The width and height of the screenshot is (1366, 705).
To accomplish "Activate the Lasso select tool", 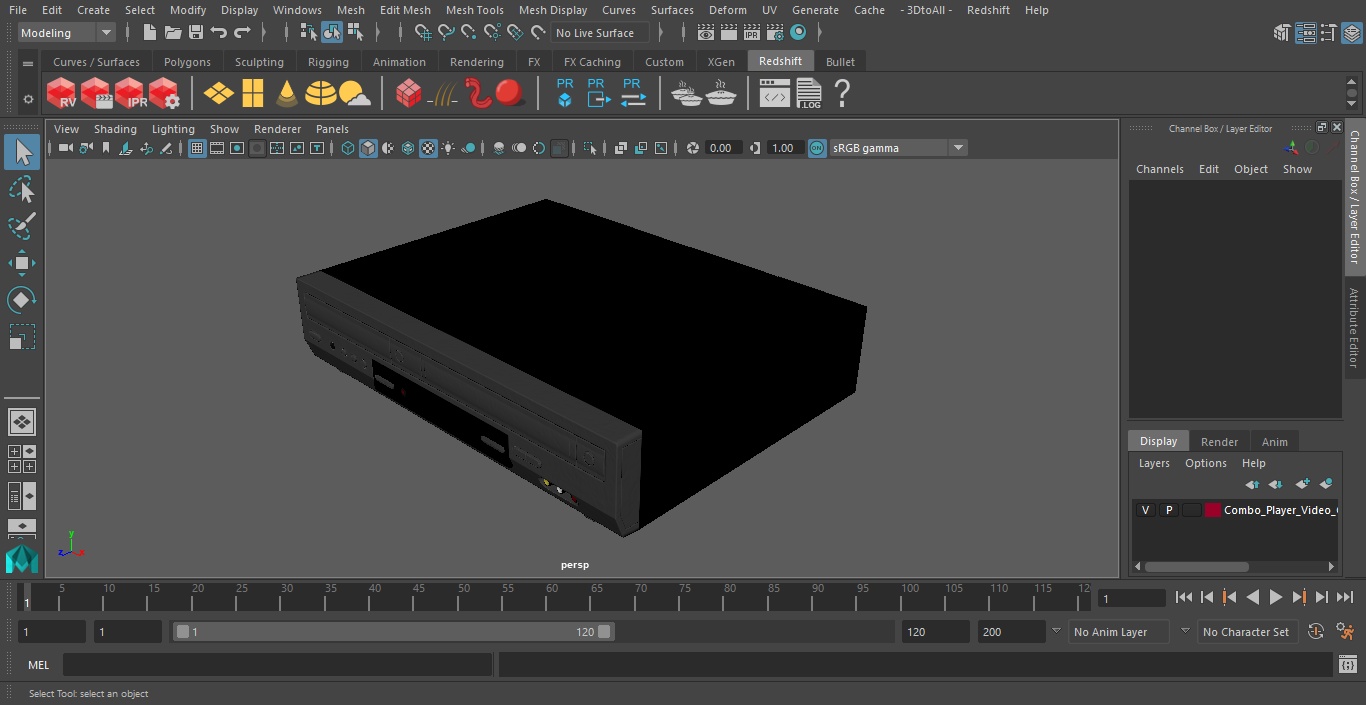I will (x=22, y=189).
